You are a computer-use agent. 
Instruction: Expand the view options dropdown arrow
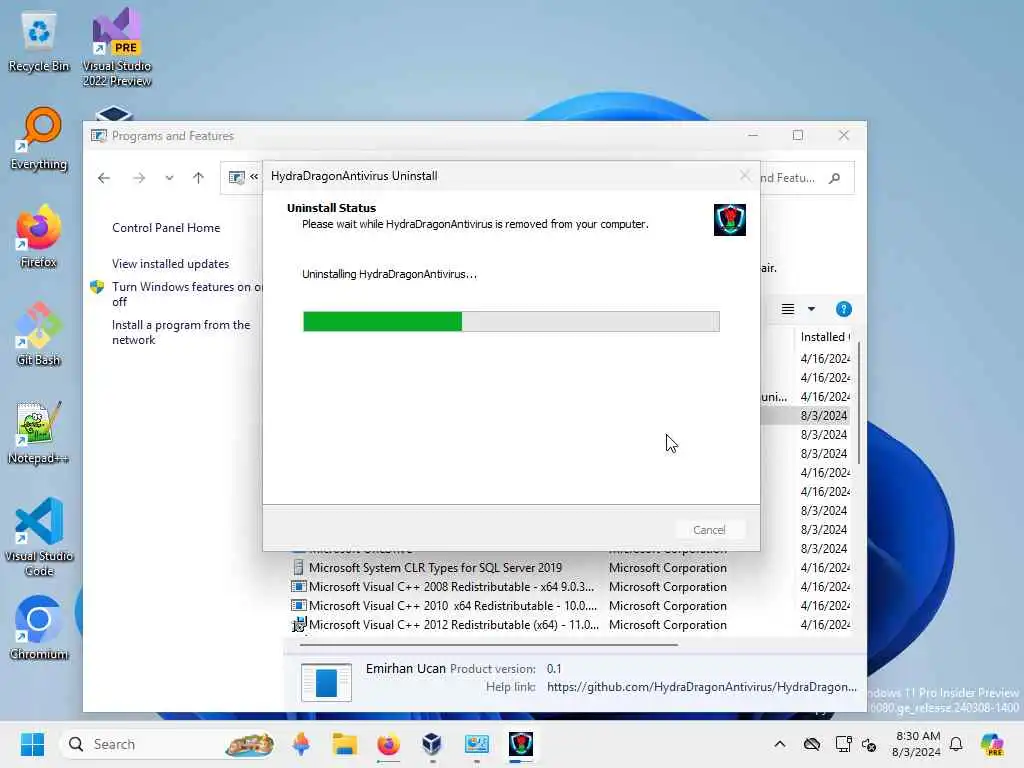[812, 309]
